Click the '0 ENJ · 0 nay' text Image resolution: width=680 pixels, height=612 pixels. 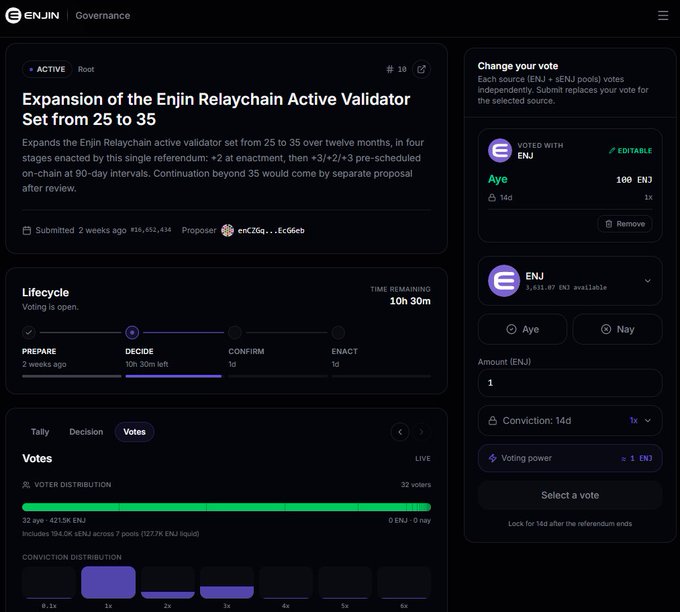pos(409,520)
